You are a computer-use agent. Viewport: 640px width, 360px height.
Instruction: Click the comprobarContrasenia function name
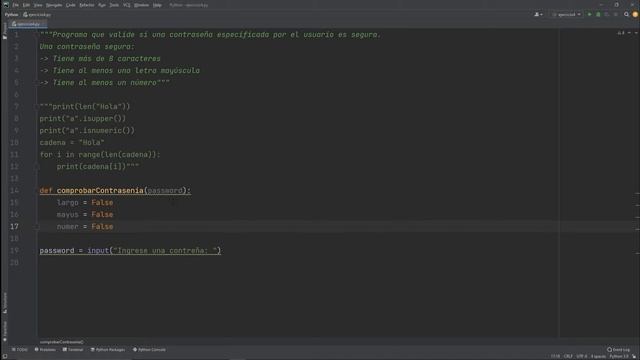[x=100, y=191]
